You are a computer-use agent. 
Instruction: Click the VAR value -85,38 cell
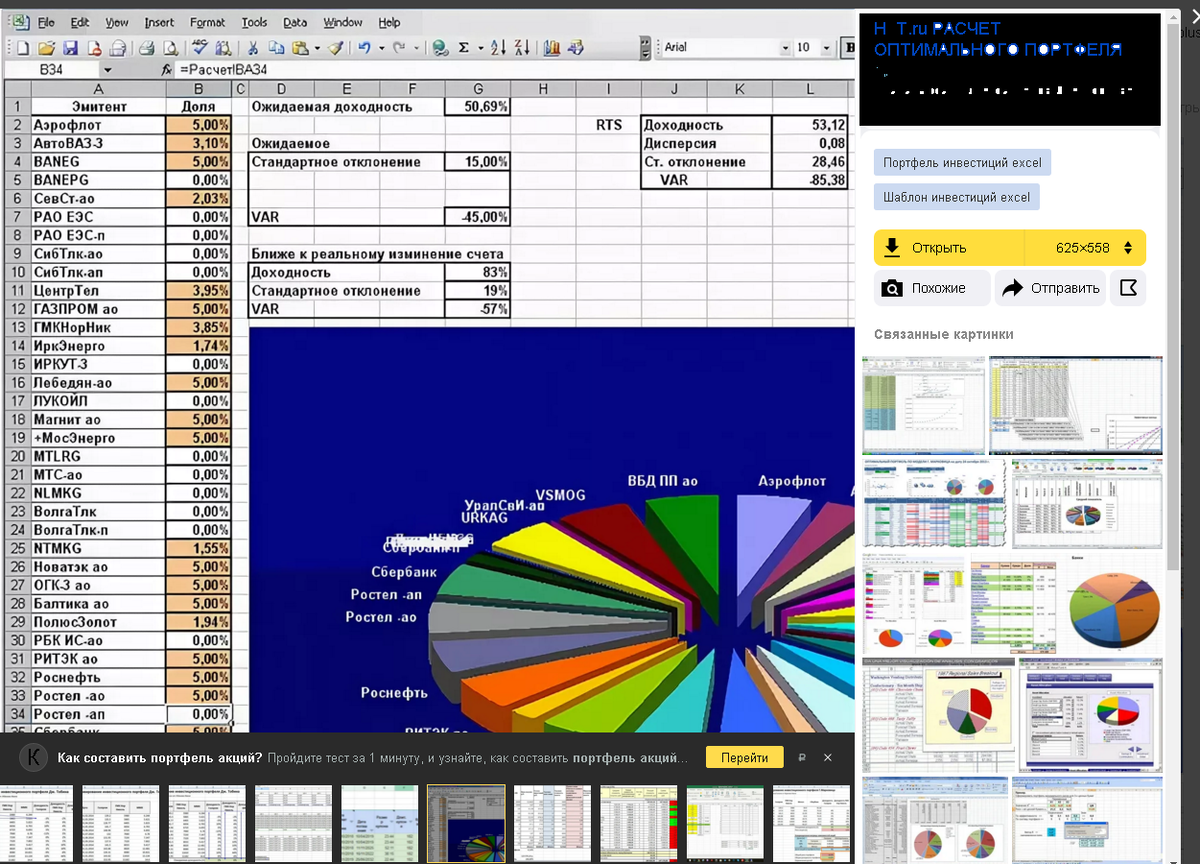coord(810,180)
